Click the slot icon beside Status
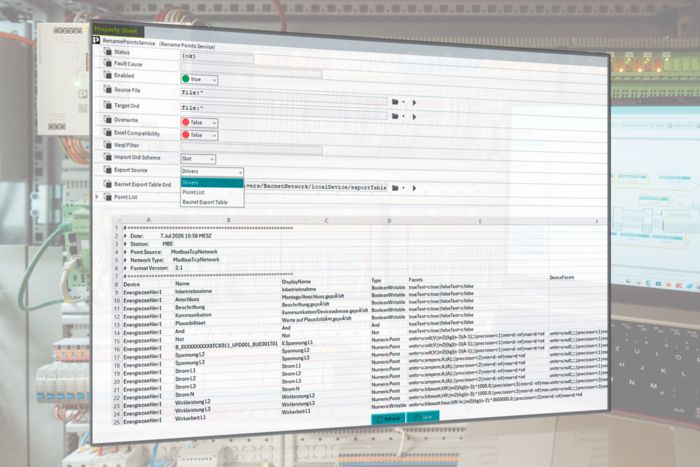Screen dimensions: 700x467 [x=108, y=51]
